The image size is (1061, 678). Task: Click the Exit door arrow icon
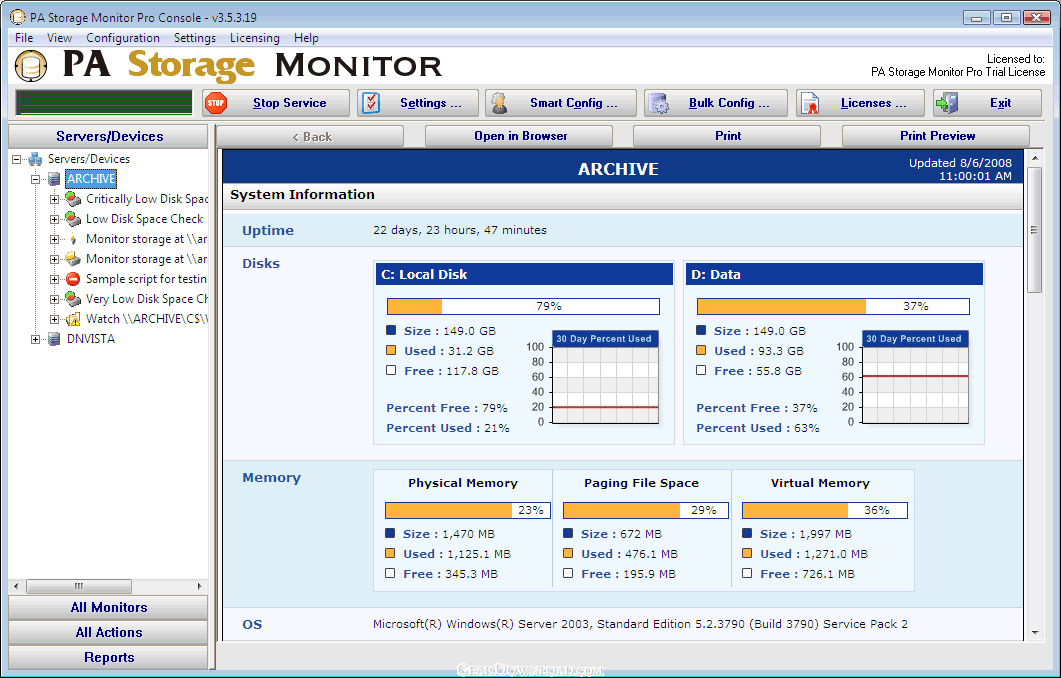(x=947, y=103)
